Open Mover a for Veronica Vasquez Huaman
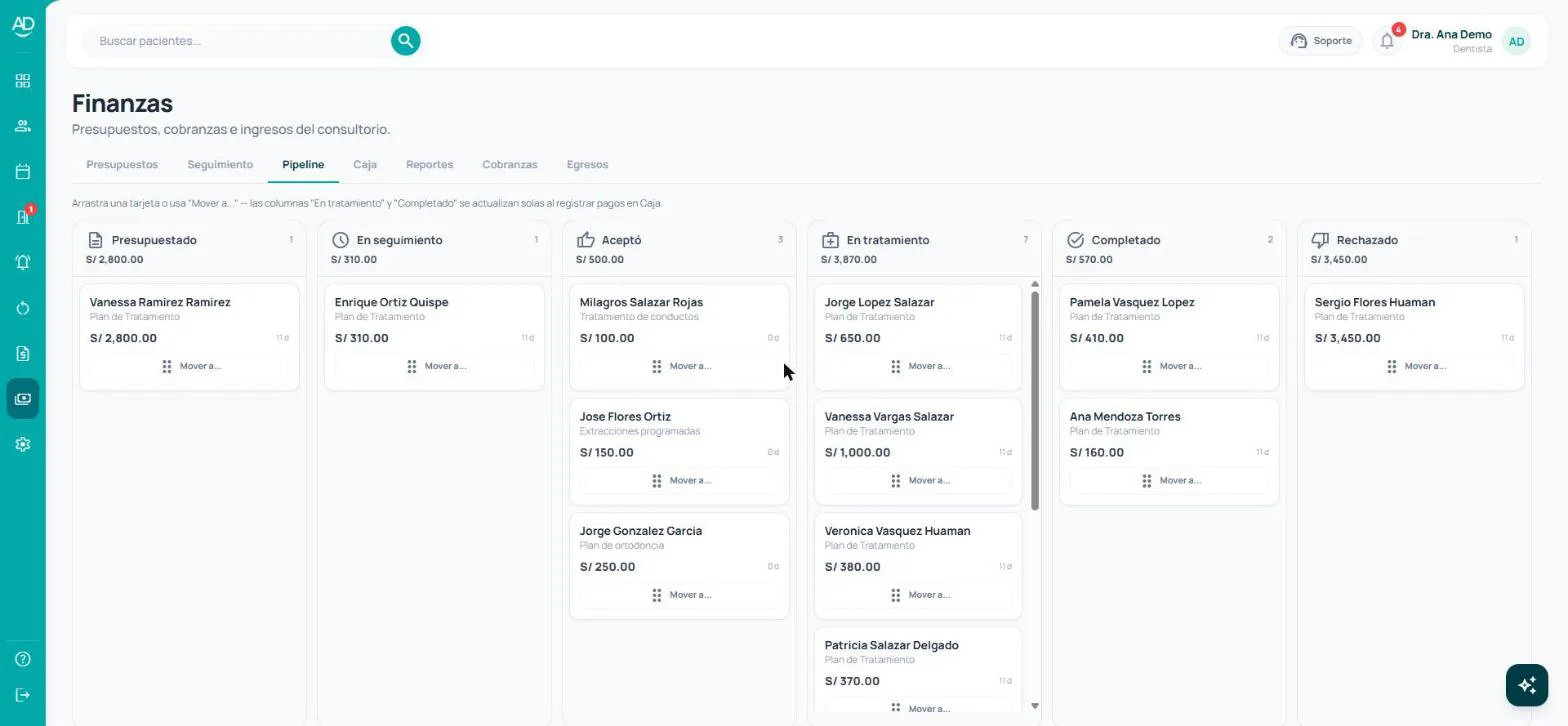The height and width of the screenshot is (726, 1568). coord(918,595)
